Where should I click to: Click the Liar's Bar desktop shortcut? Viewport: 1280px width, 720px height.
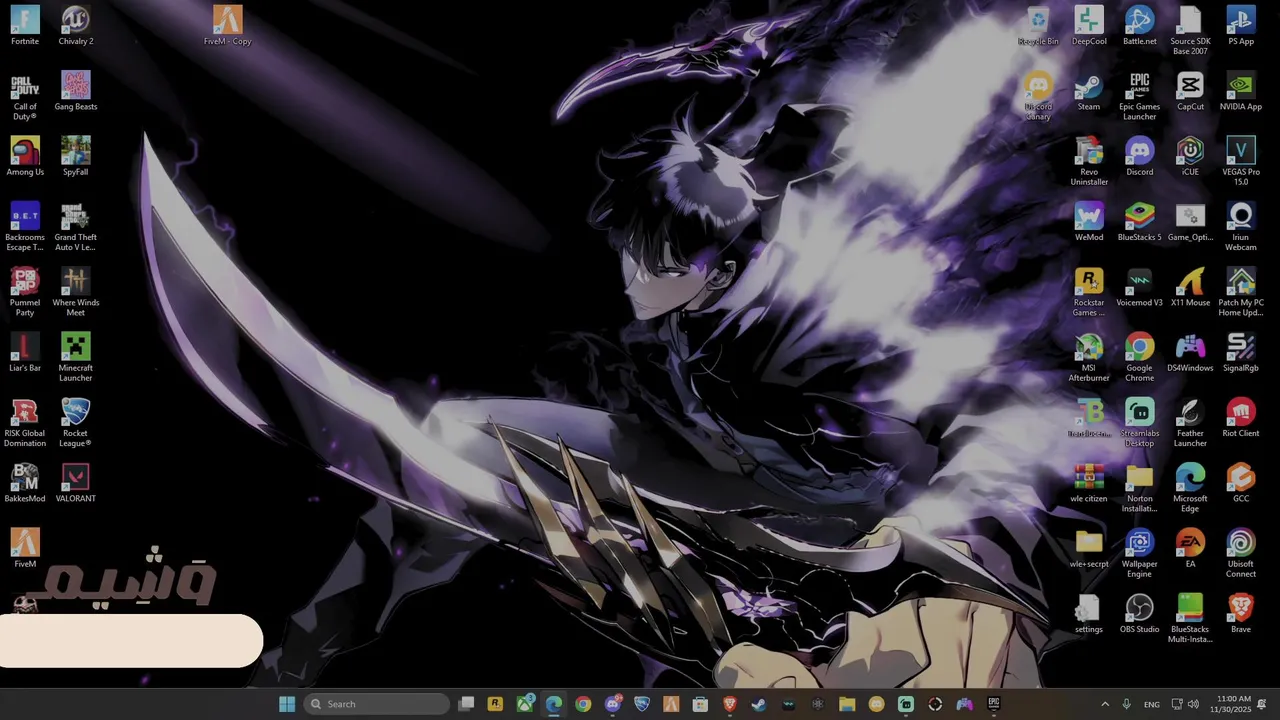click(25, 352)
